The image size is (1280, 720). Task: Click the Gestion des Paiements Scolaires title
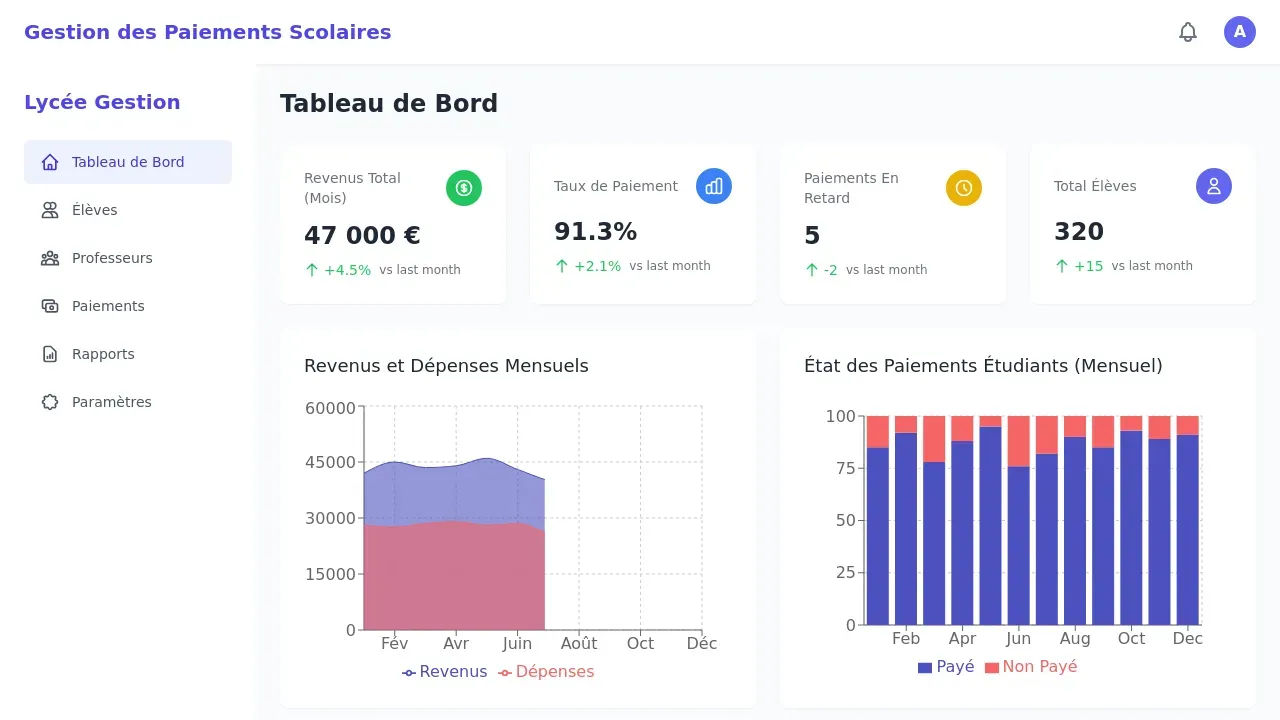[x=207, y=31]
